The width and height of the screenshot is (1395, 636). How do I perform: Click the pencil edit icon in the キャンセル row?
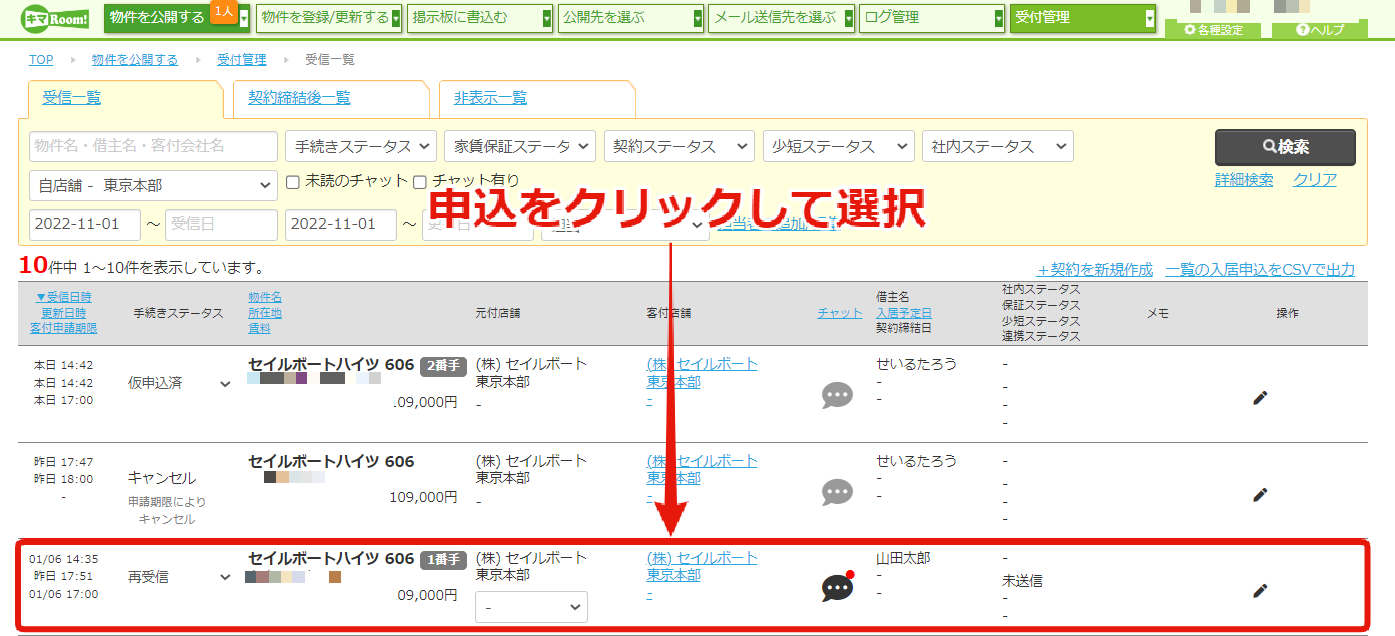point(1260,494)
